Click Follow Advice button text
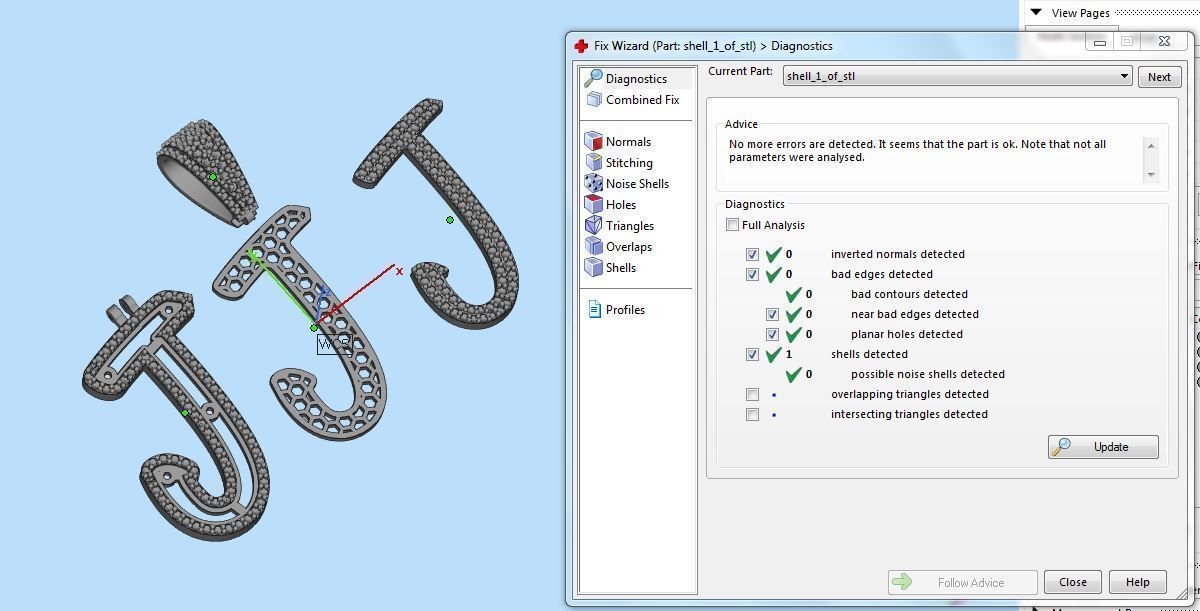Screen dimensions: 1200x611 (970, 582)
